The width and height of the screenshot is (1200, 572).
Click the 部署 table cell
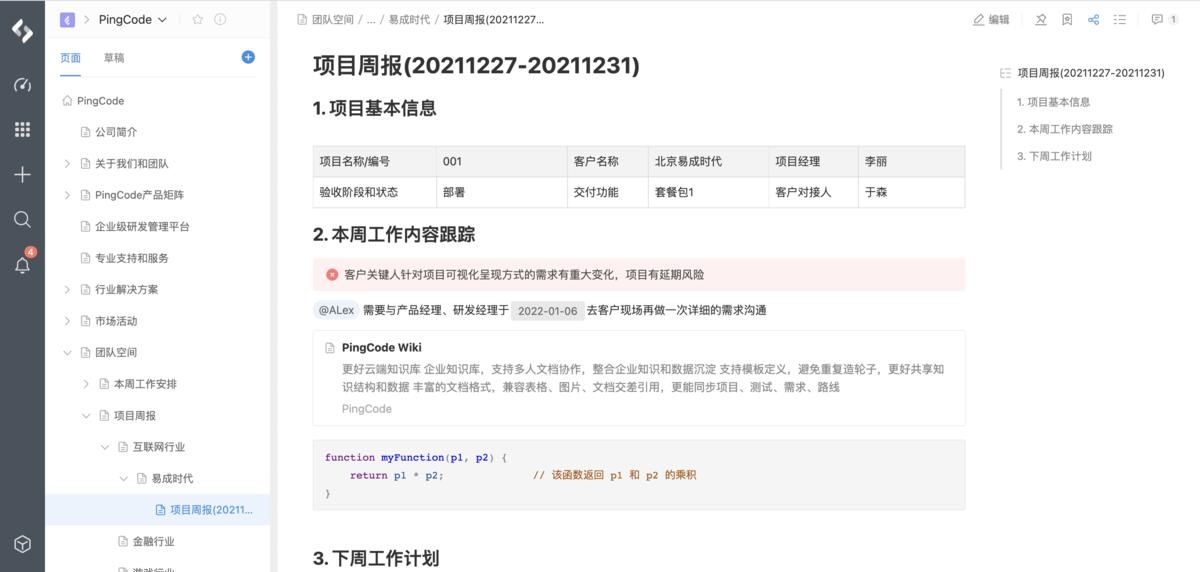click(x=501, y=192)
